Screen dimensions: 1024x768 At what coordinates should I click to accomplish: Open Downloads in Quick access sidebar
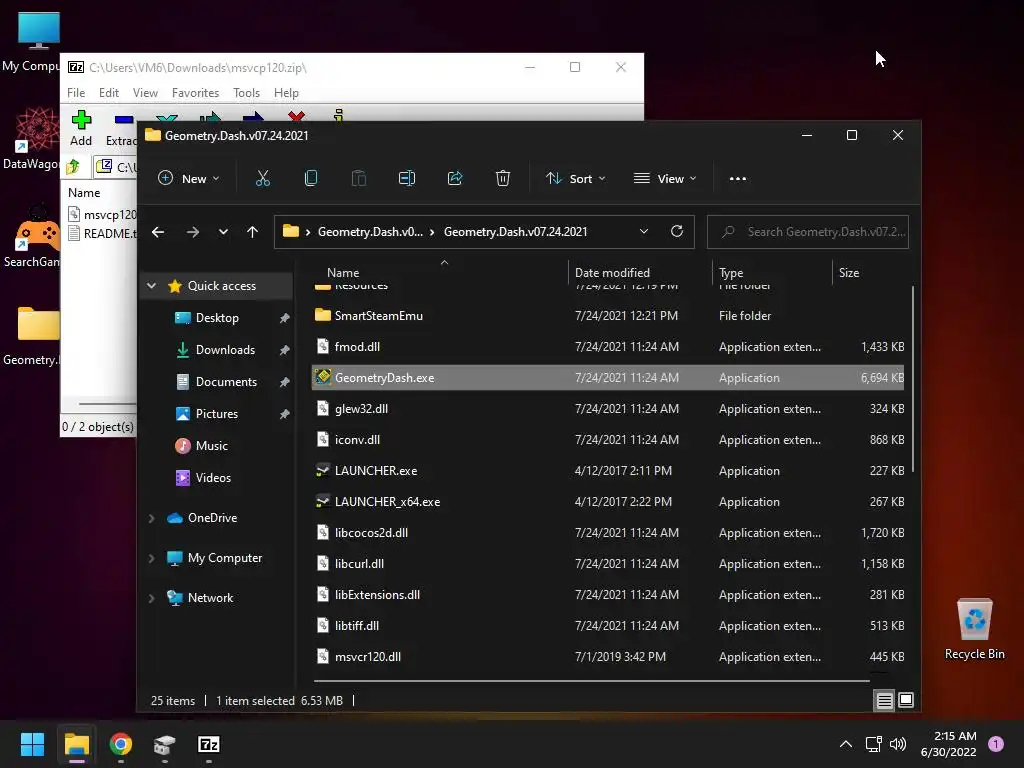pyautogui.click(x=225, y=350)
